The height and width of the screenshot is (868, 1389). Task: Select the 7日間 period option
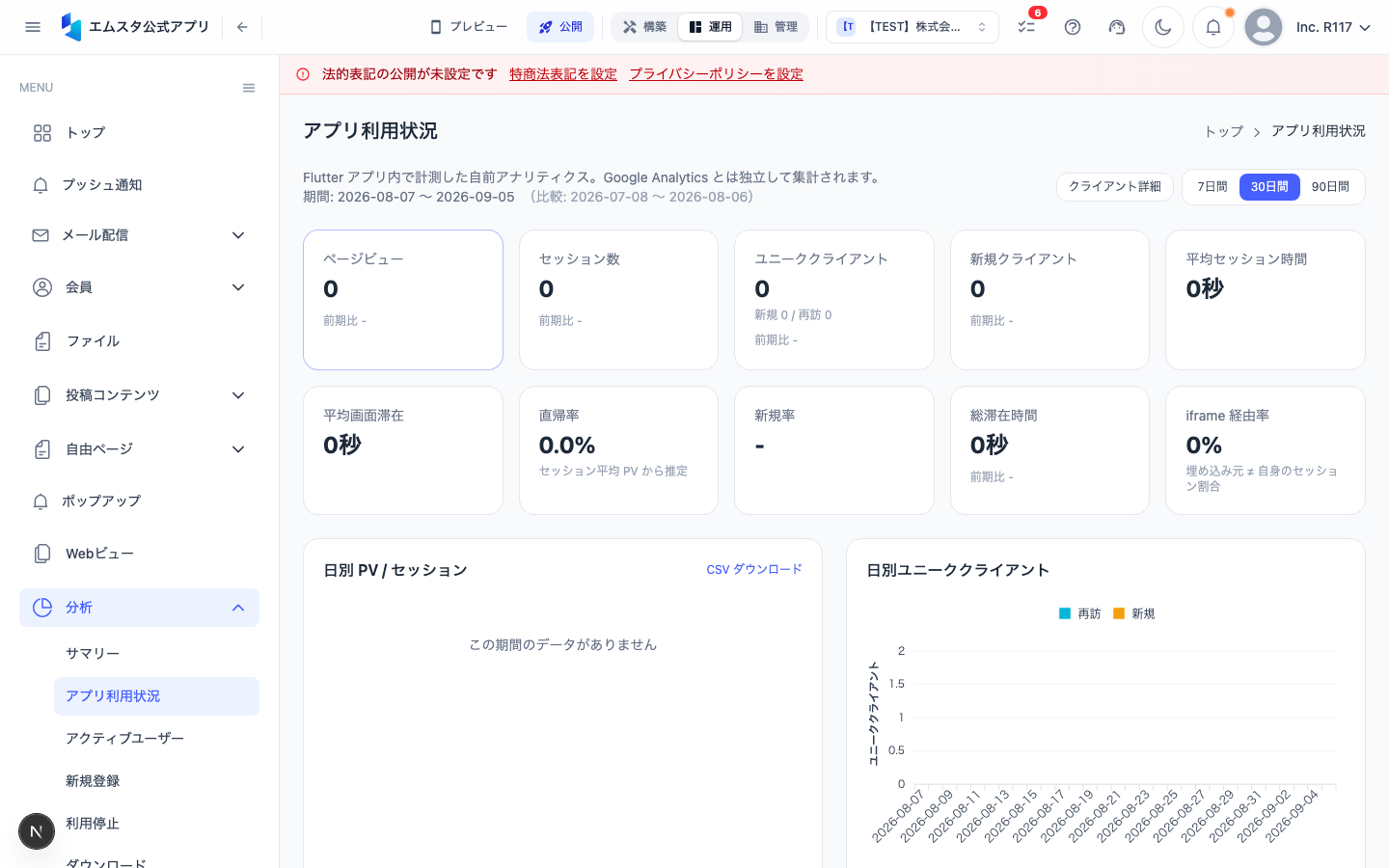1212,187
